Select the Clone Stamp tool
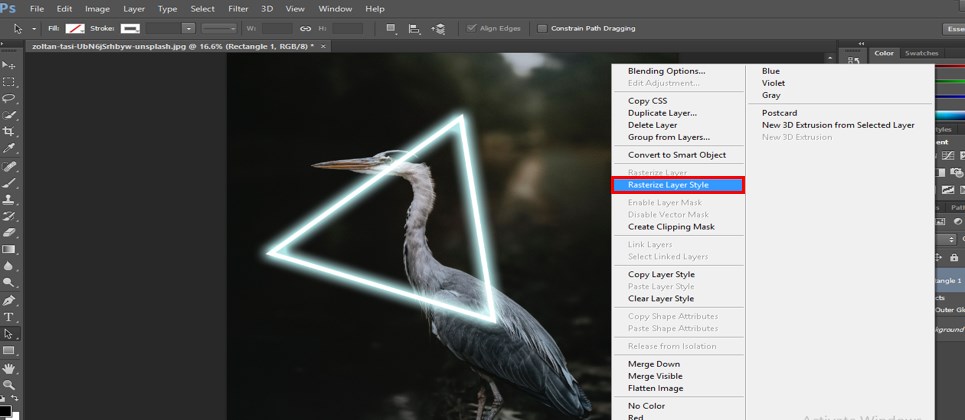The height and width of the screenshot is (420, 965). tap(9, 200)
